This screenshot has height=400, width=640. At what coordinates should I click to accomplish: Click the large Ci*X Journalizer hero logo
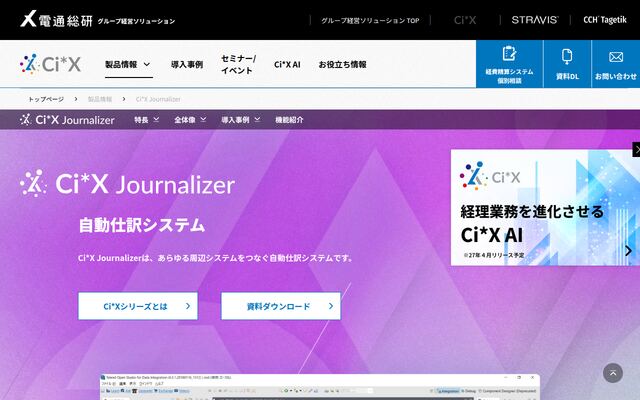127,184
